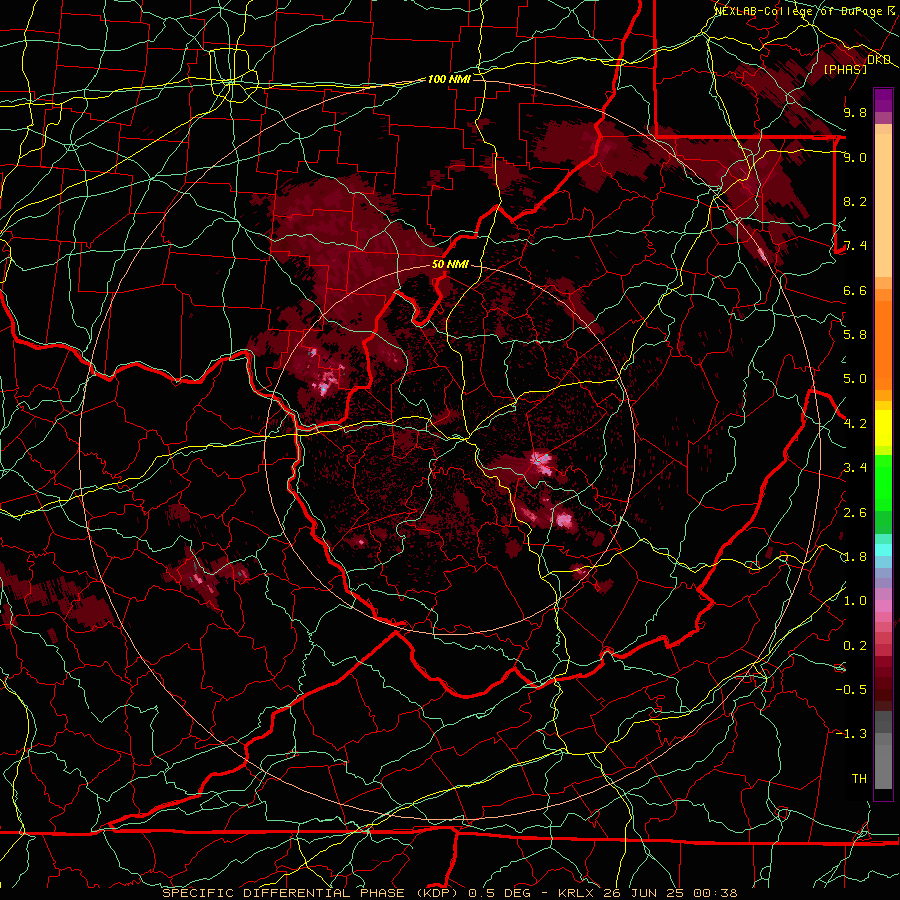The height and width of the screenshot is (900, 900).
Task: Click the '50 NMI' range ring label
Action: coord(450,265)
